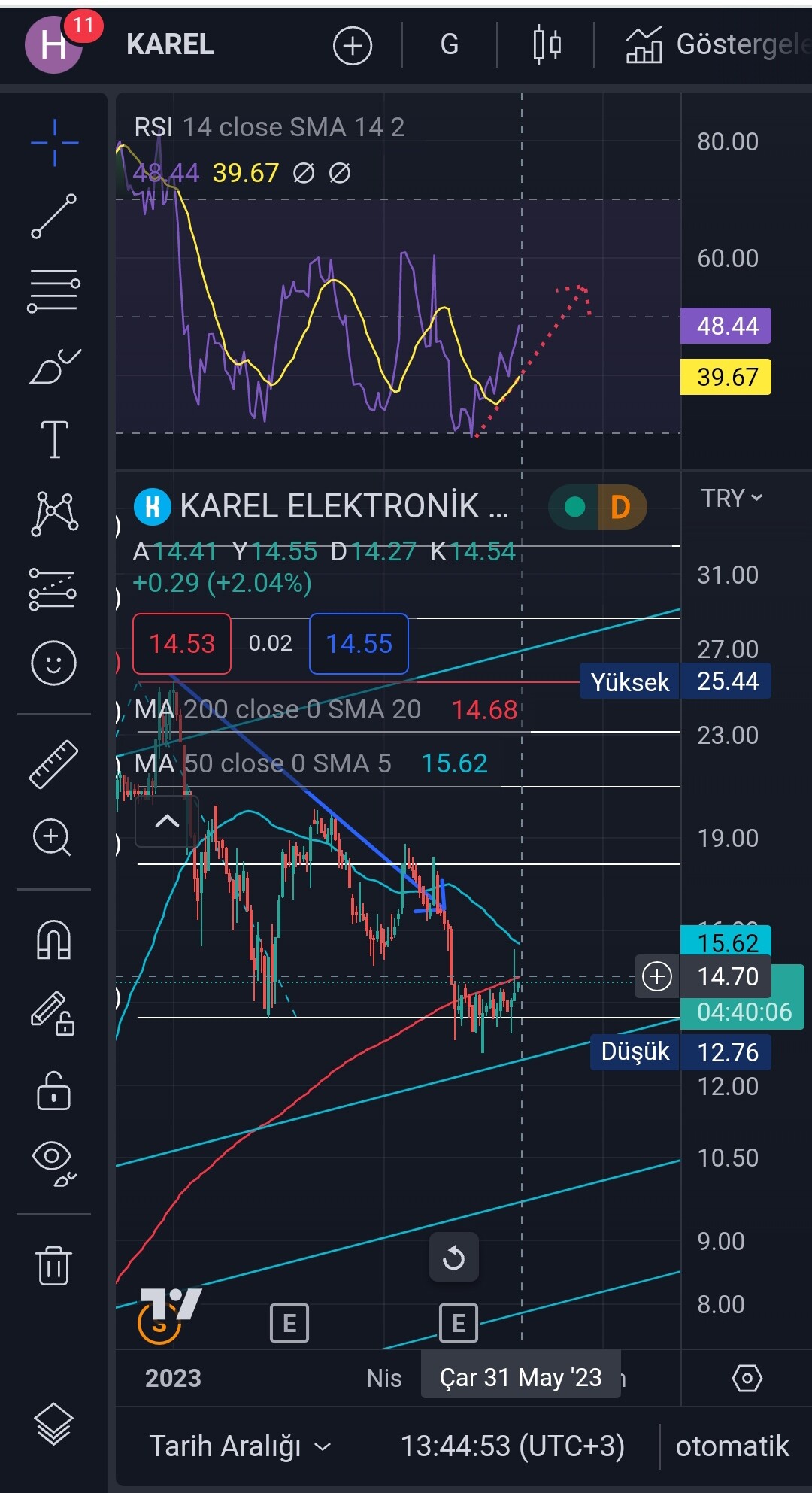Open symbol search for KAREL
The height and width of the screenshot is (1493, 812).
pos(170,45)
